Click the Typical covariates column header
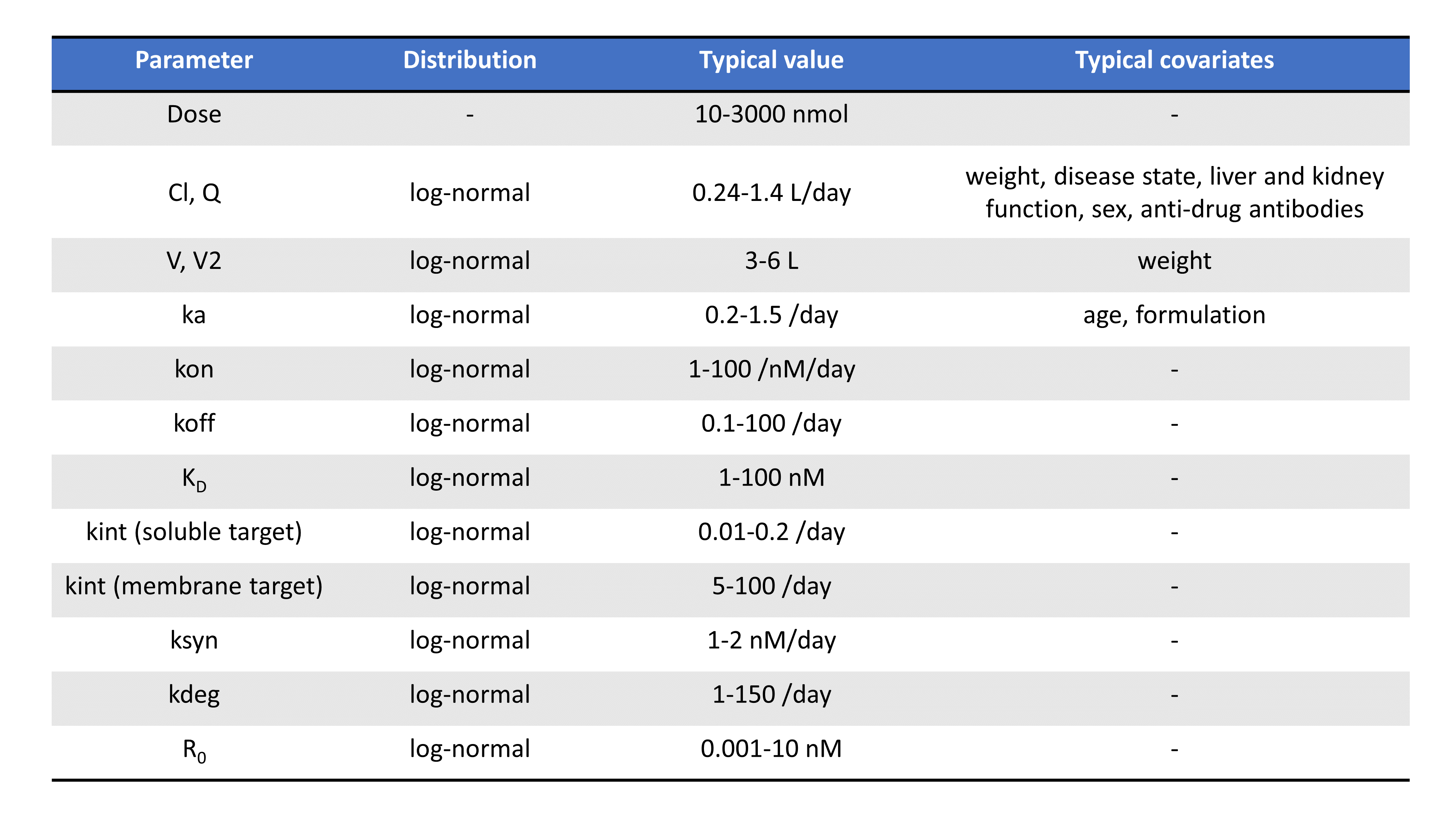Screen dimensions: 1456x819 tap(1174, 60)
